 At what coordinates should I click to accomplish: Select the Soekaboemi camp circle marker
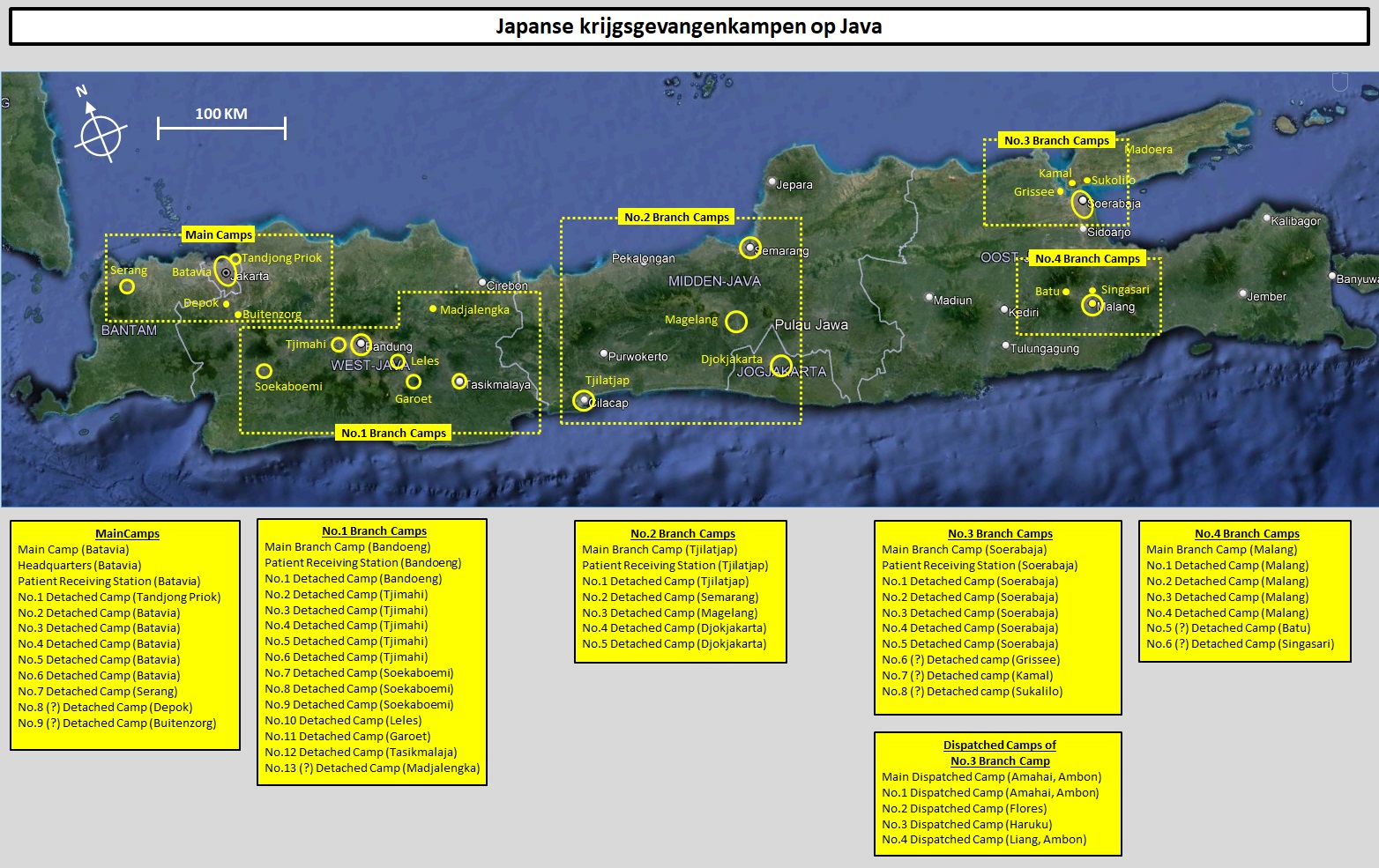(x=264, y=371)
